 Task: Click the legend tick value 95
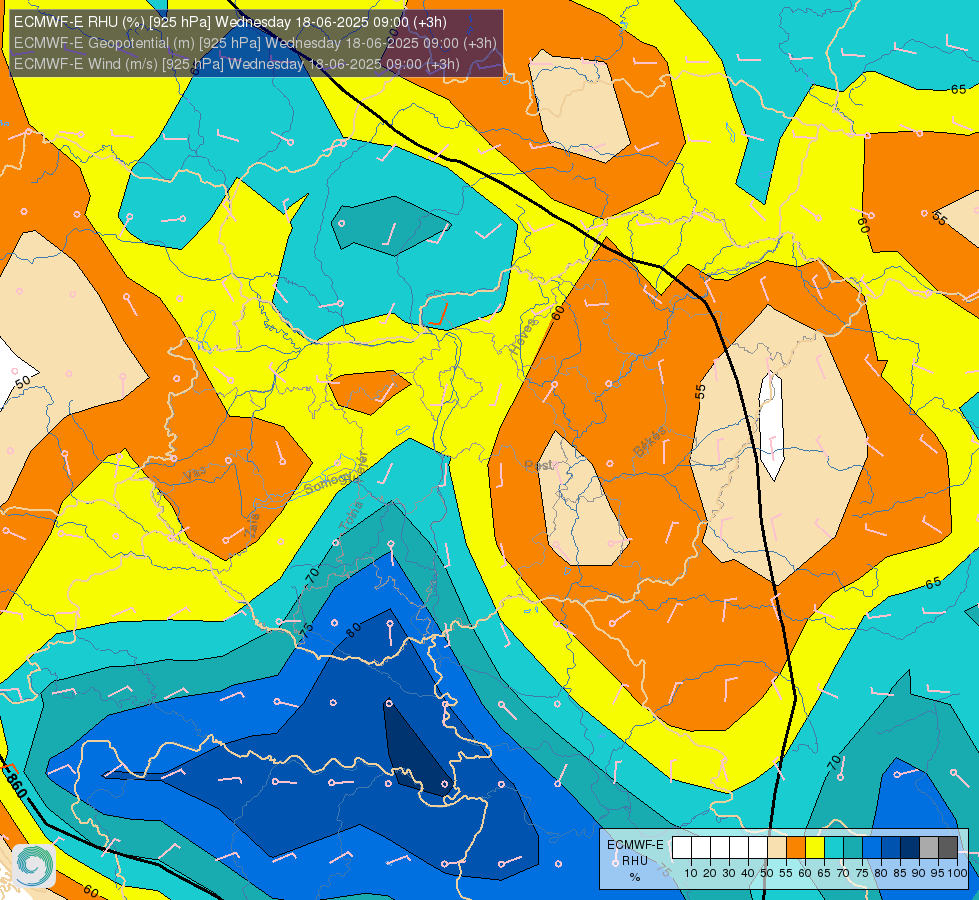point(938,873)
